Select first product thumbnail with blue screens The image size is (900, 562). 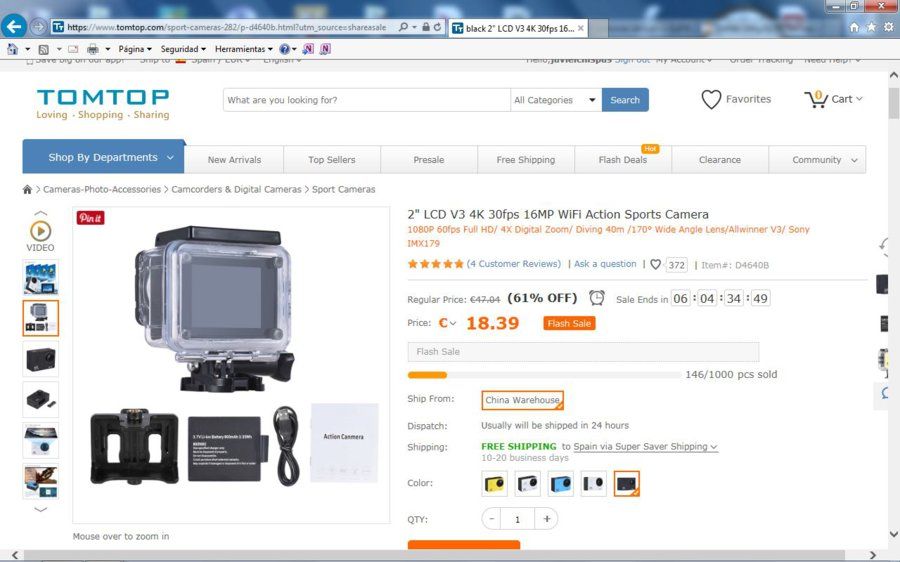[40, 277]
